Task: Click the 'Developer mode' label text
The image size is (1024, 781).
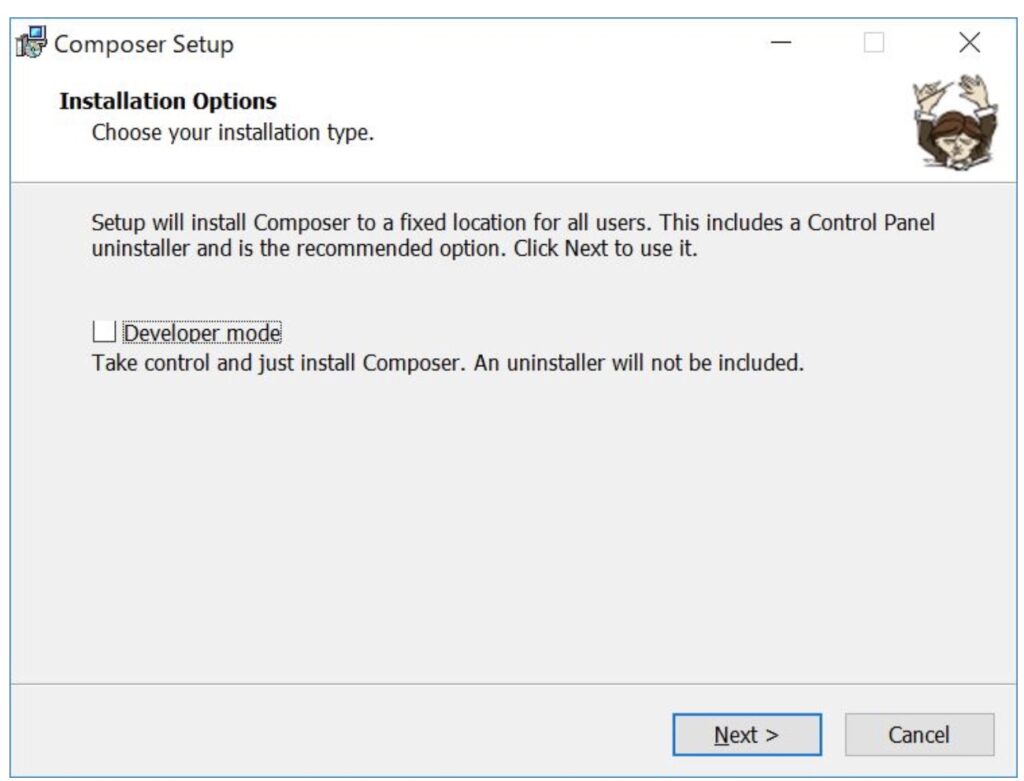Action: pos(202,332)
